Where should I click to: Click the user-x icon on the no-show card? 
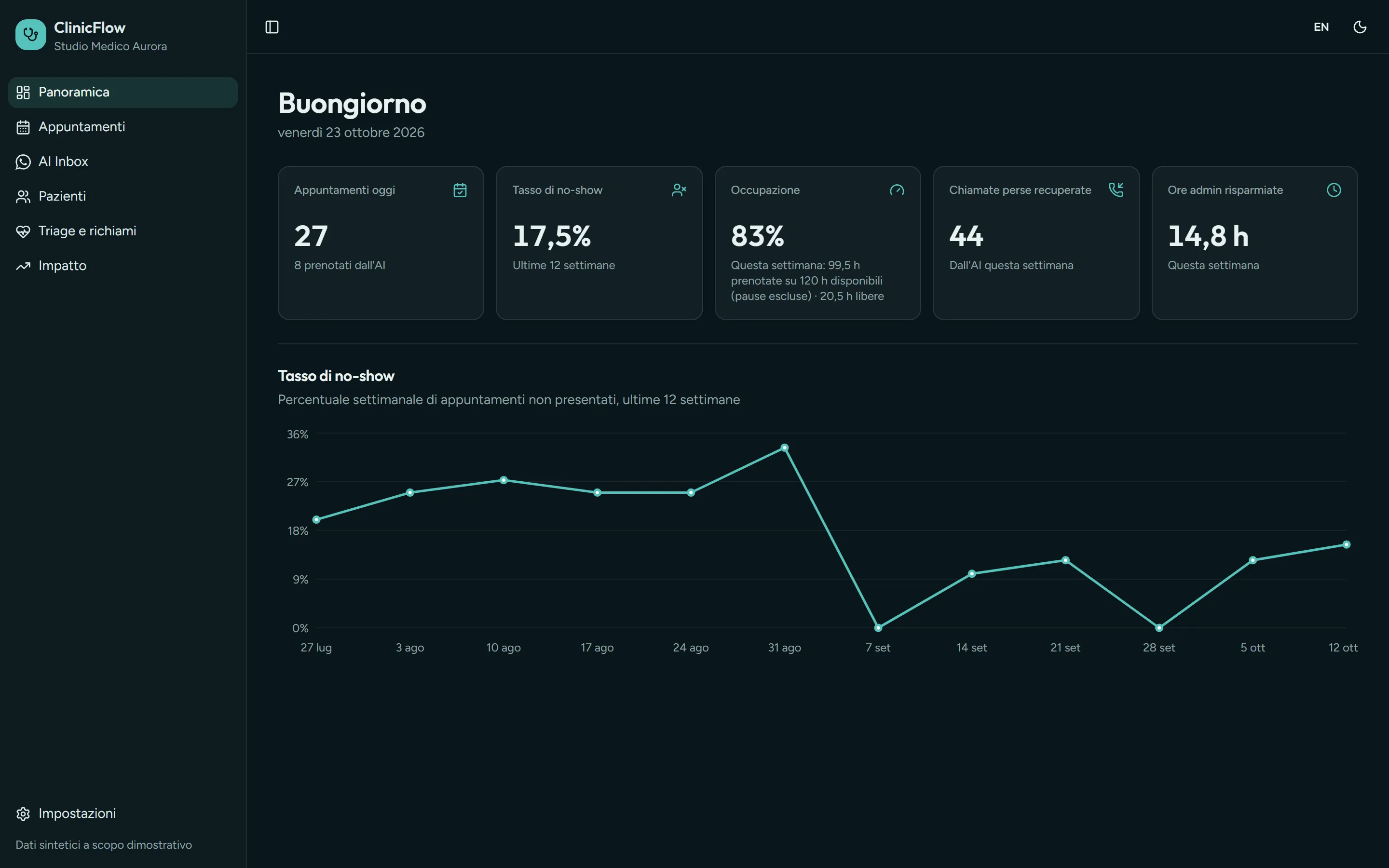click(x=679, y=190)
